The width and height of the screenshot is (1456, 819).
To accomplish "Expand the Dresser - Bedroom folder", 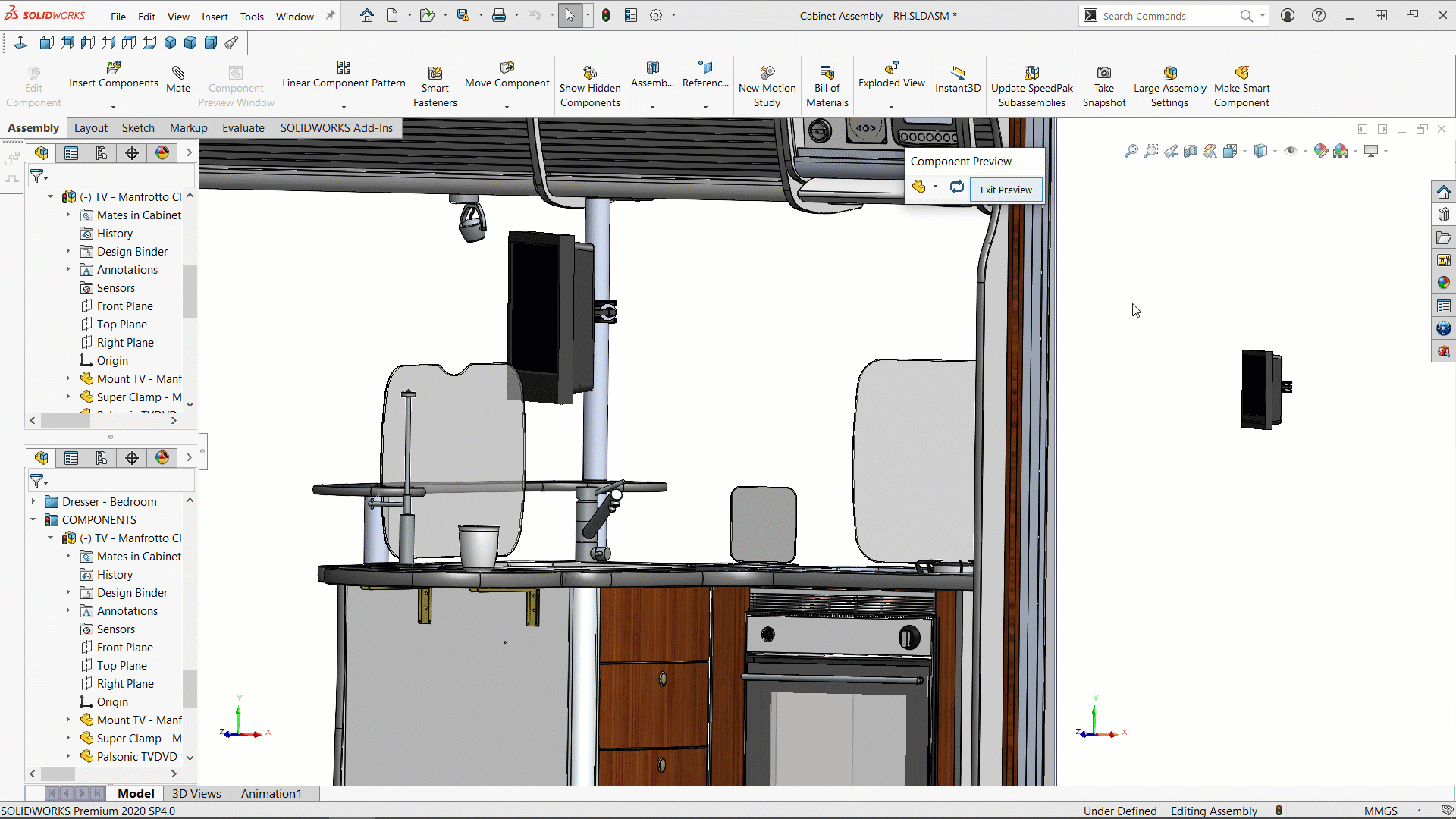I will click(x=33, y=501).
